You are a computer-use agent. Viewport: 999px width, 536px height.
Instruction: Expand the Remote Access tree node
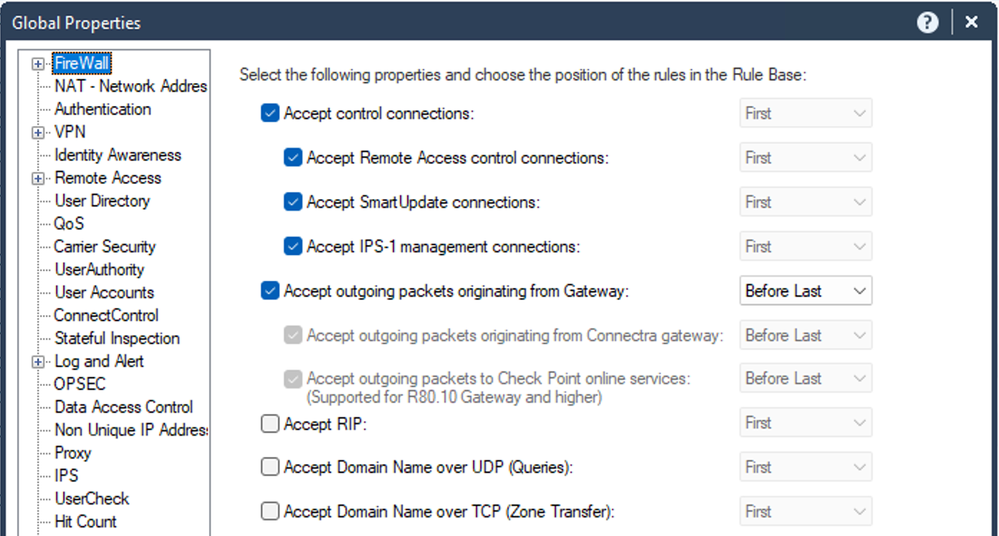tap(38, 178)
